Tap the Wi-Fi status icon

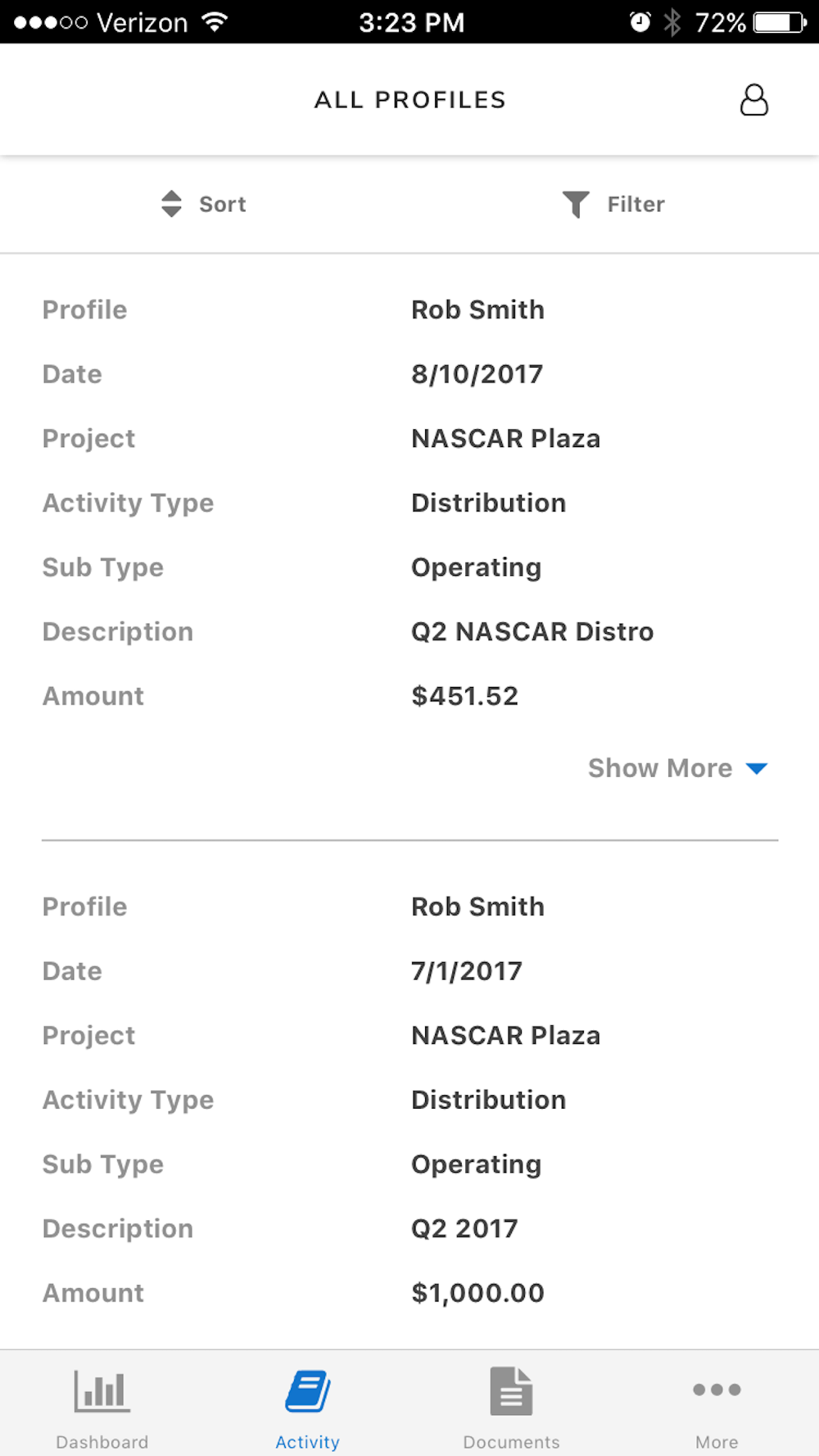[x=215, y=22]
